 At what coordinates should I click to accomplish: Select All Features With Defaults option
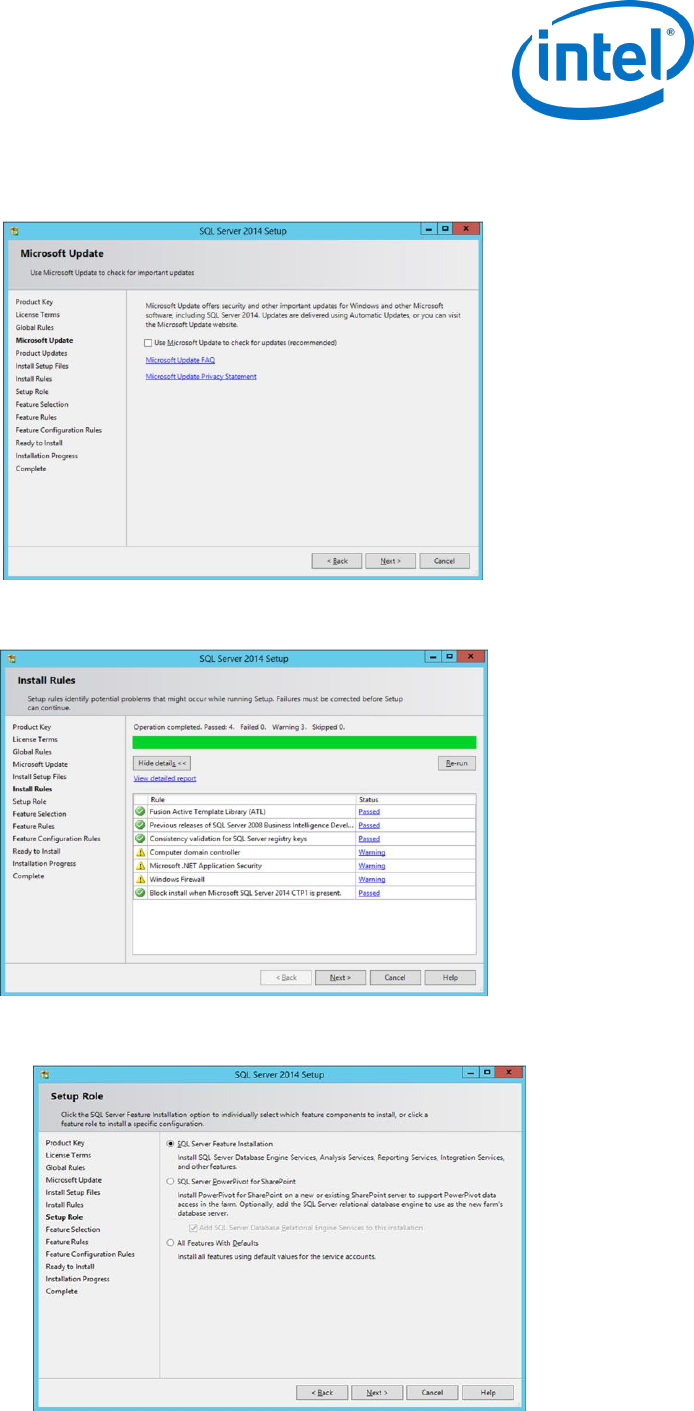coord(170,1242)
